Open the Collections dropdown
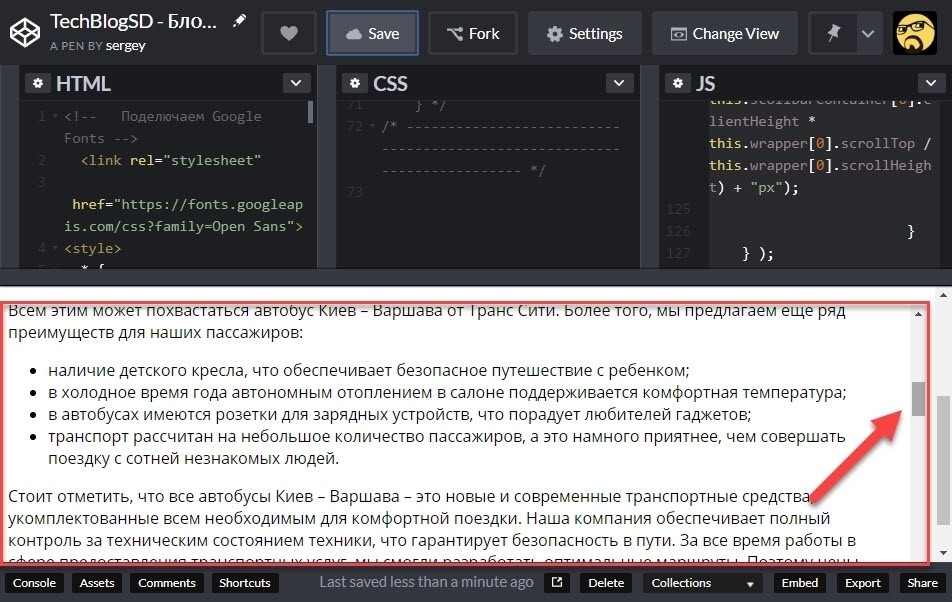952x602 pixels. (x=703, y=583)
